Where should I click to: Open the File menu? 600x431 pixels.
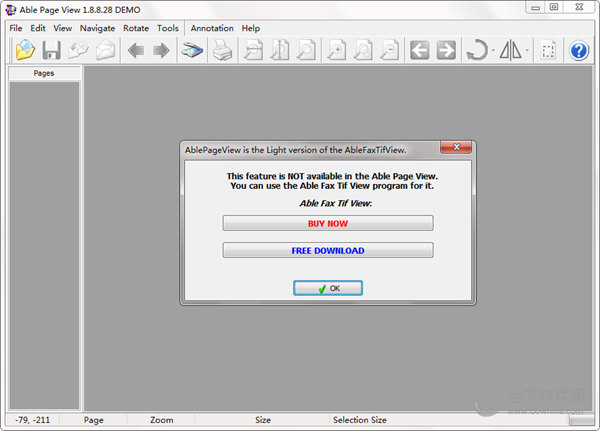(16, 28)
